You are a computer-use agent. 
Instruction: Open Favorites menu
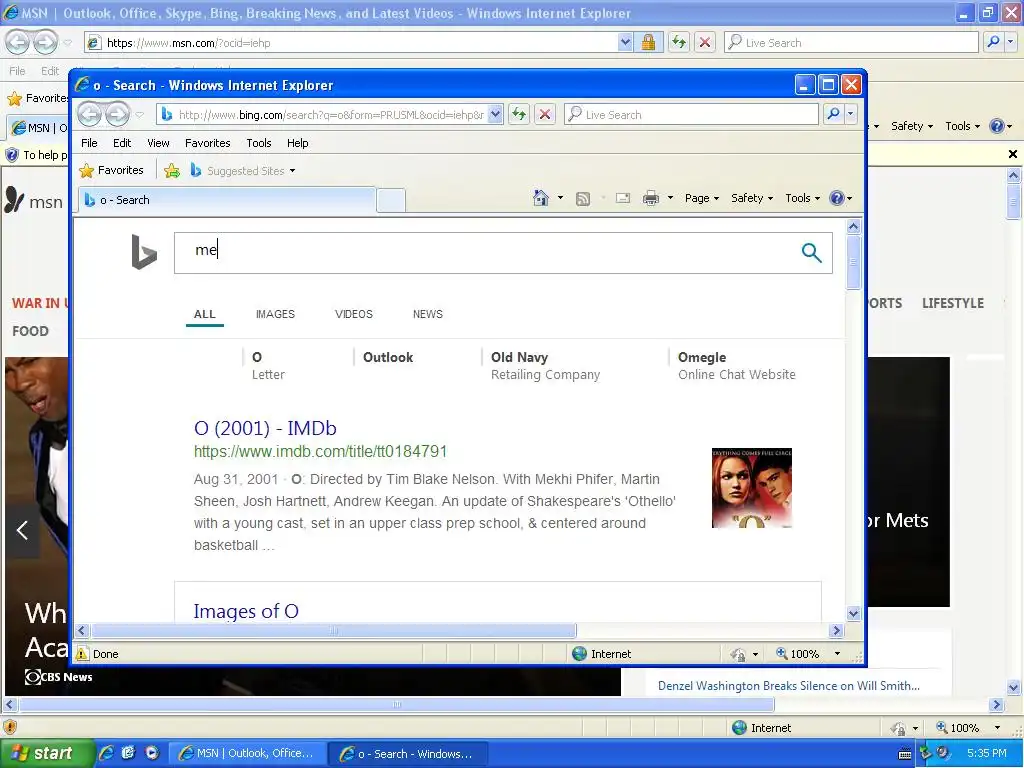point(207,143)
